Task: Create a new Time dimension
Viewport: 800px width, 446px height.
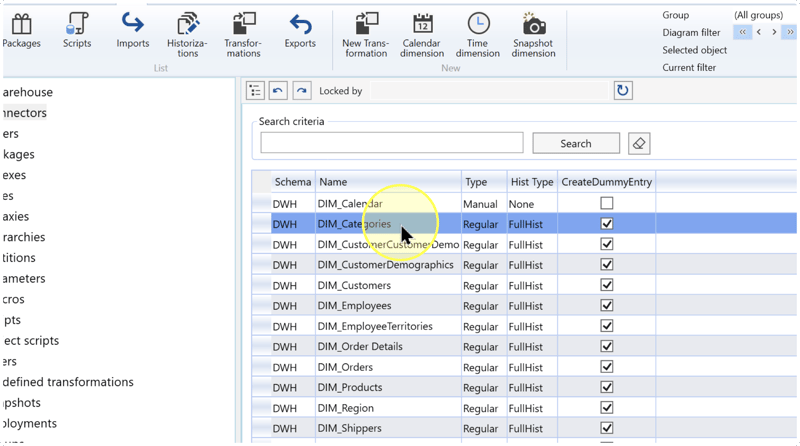Action: (478, 35)
